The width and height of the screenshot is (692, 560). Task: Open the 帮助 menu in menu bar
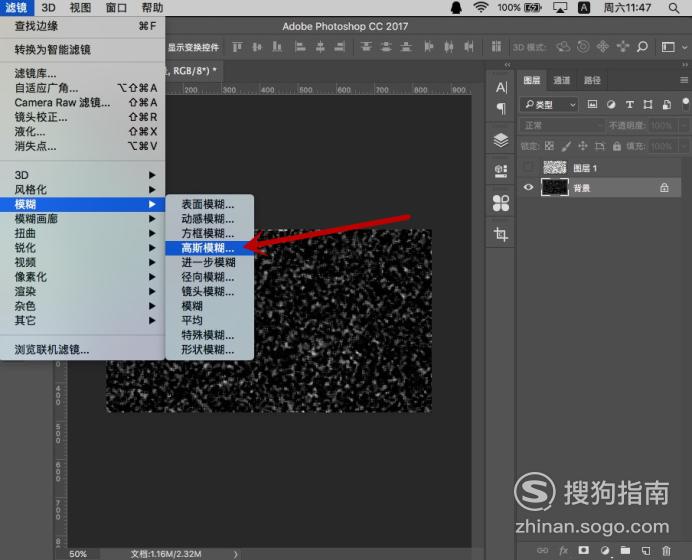pos(152,8)
